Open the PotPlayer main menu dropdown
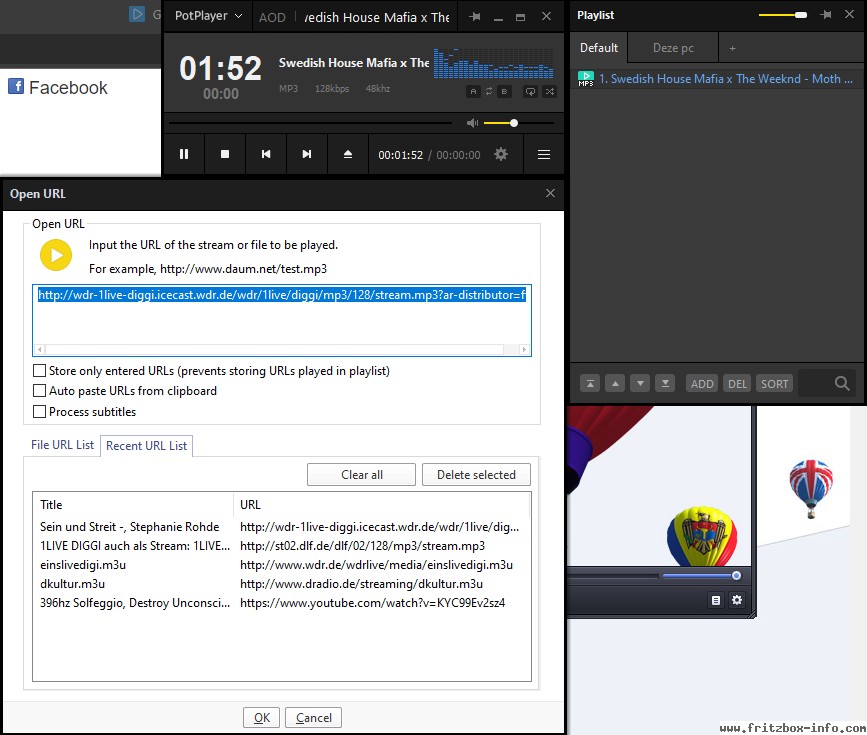This screenshot has width=867, height=735. coord(208,15)
